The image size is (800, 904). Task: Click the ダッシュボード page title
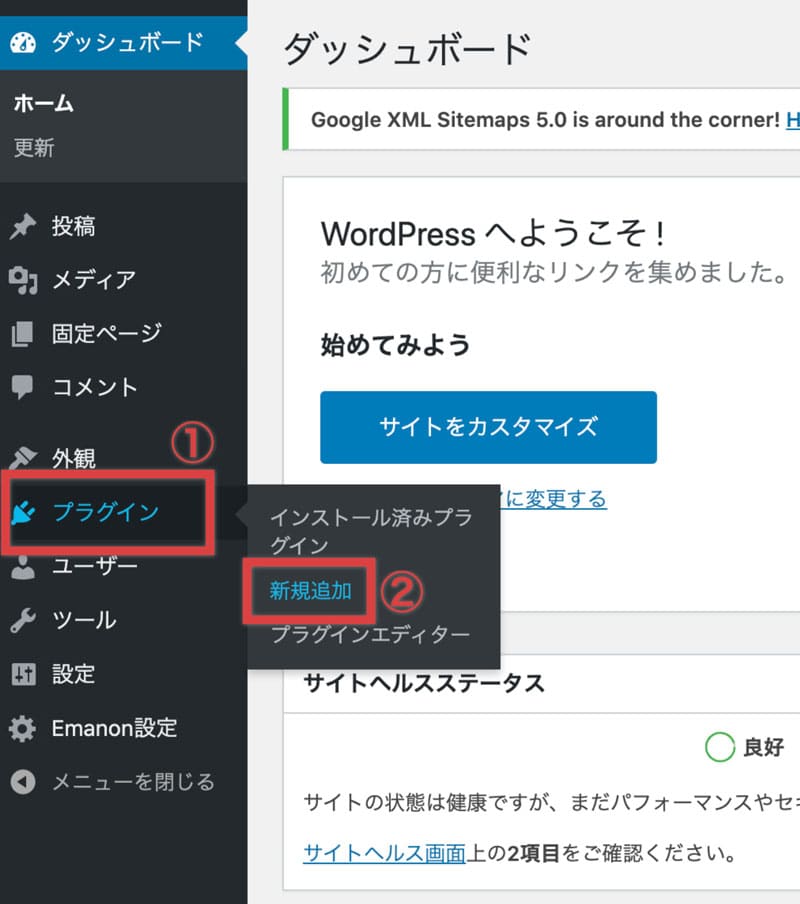click(407, 48)
